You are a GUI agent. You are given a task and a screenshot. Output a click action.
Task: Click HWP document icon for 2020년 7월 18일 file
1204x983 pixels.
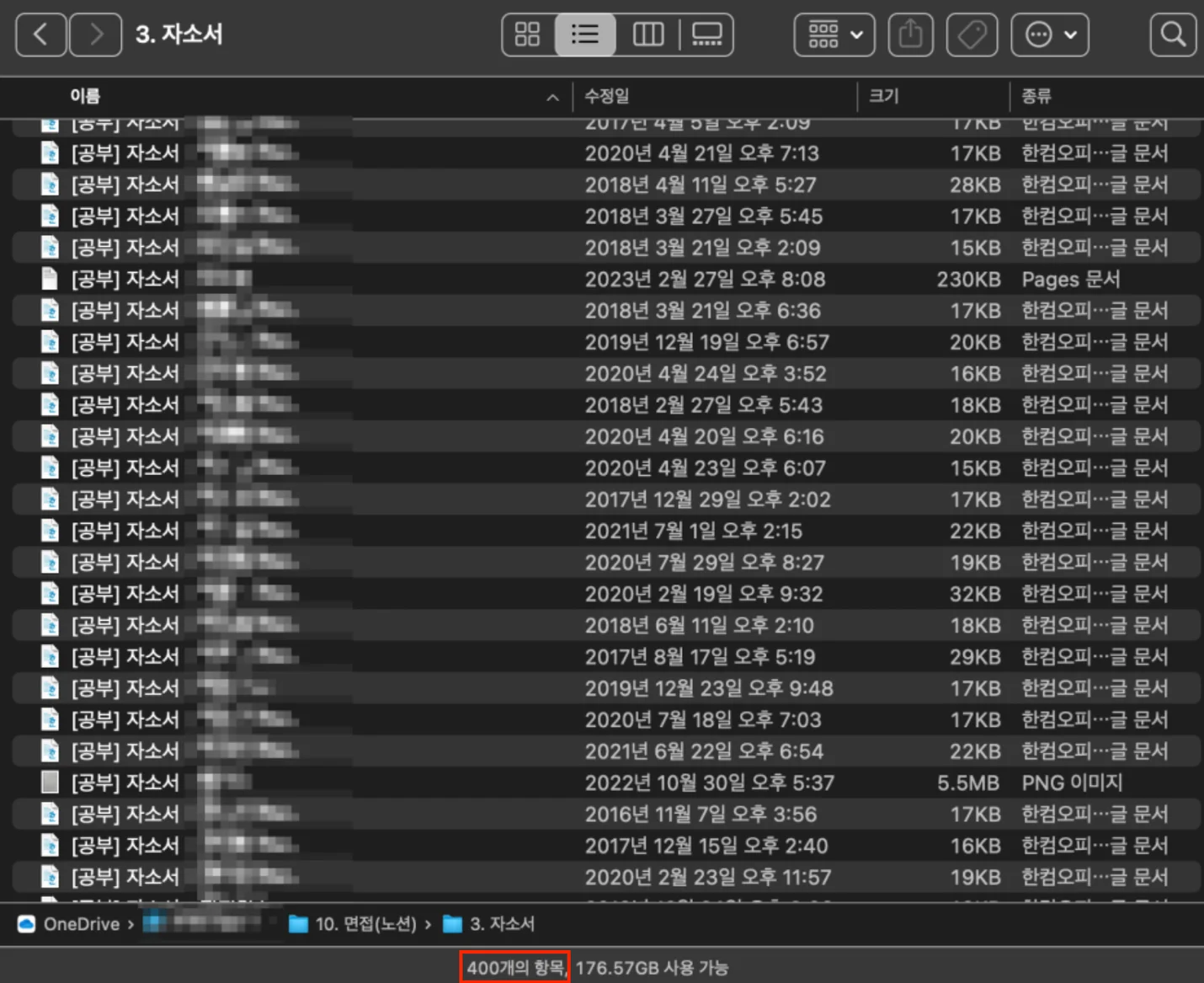tap(50, 719)
